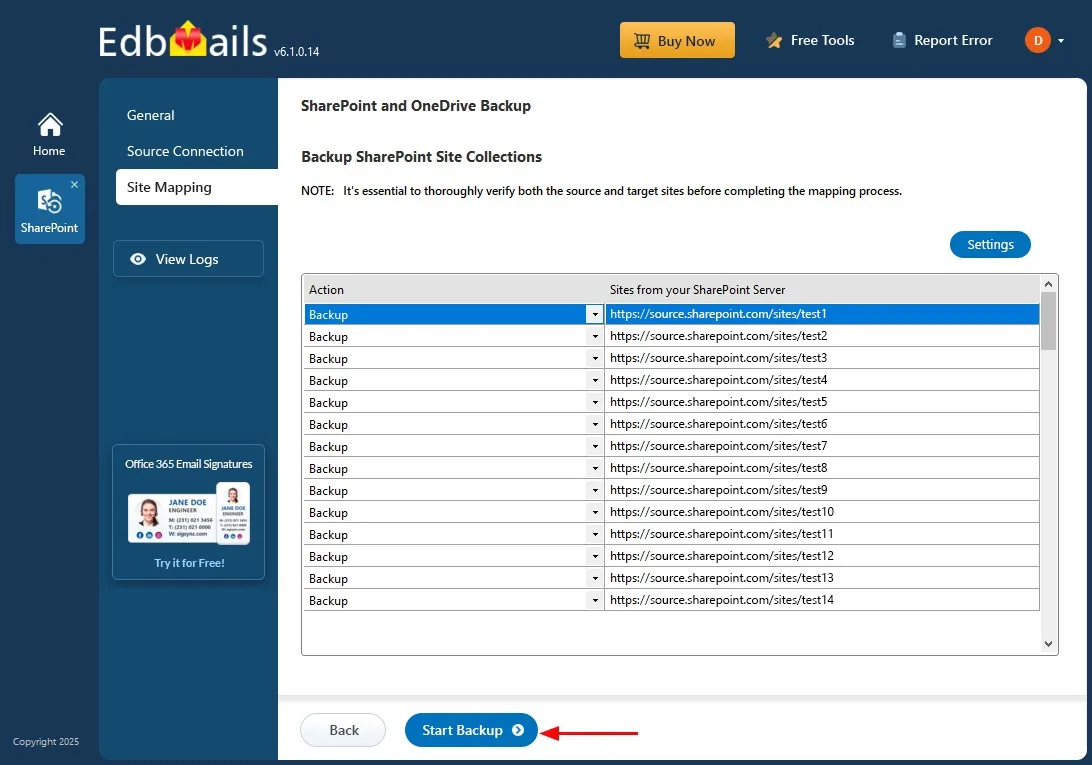This screenshot has height=765, width=1092.
Task: Open Action dropdown for test8 row
Action: [x=595, y=468]
